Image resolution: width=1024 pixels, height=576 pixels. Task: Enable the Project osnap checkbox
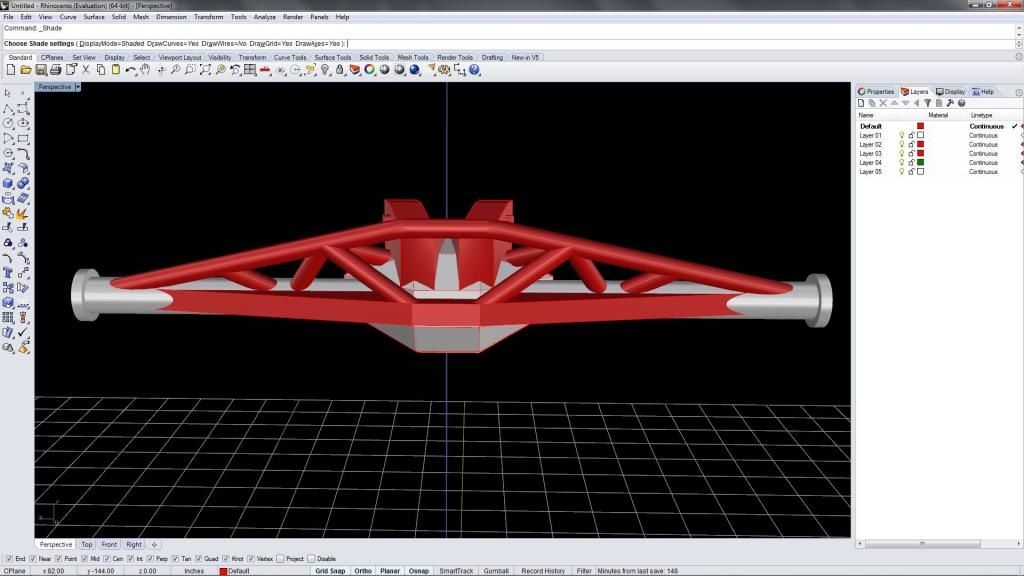pyautogui.click(x=280, y=559)
